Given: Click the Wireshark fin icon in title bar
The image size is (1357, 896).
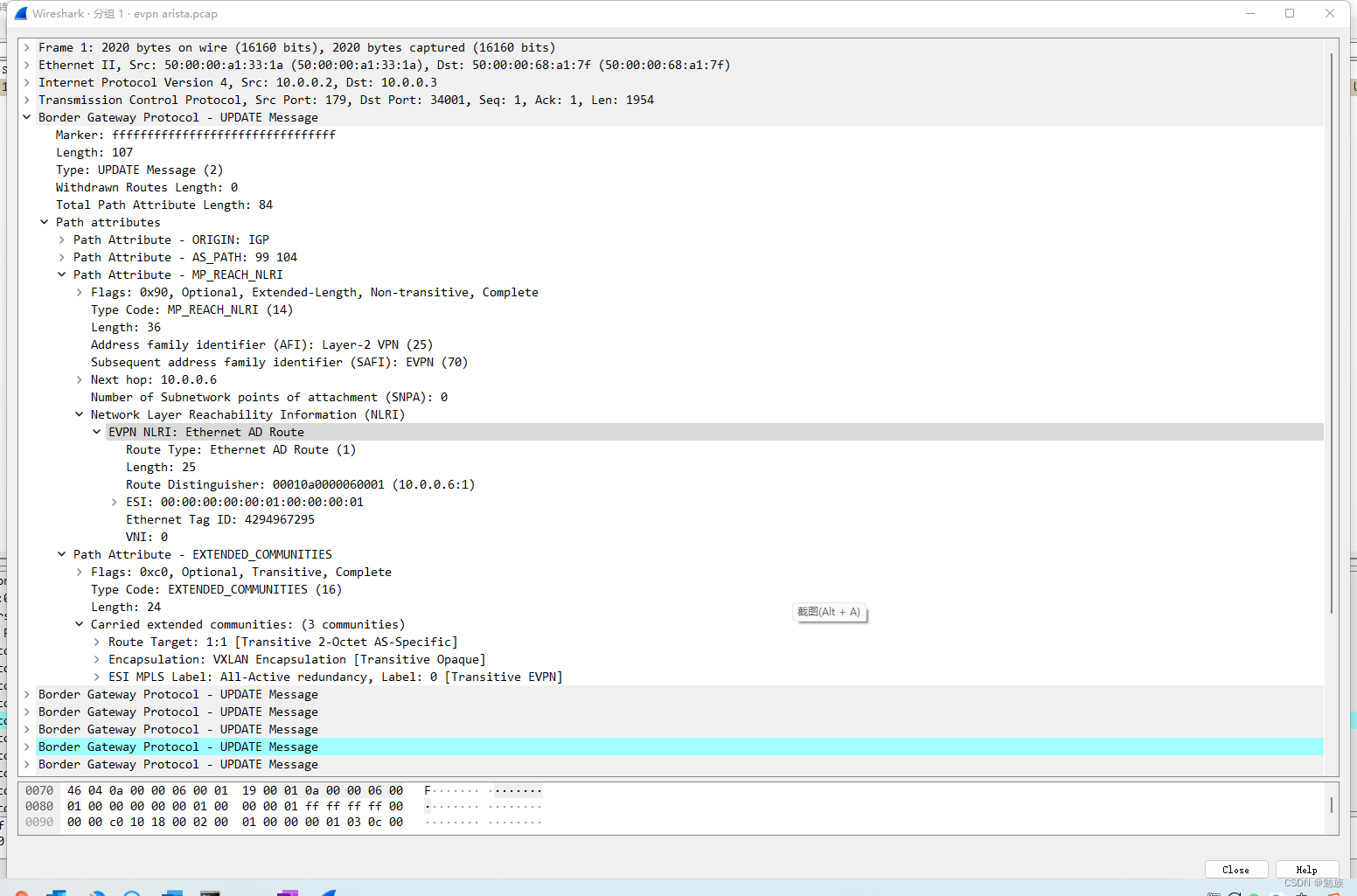Looking at the screenshot, I should click(x=21, y=13).
